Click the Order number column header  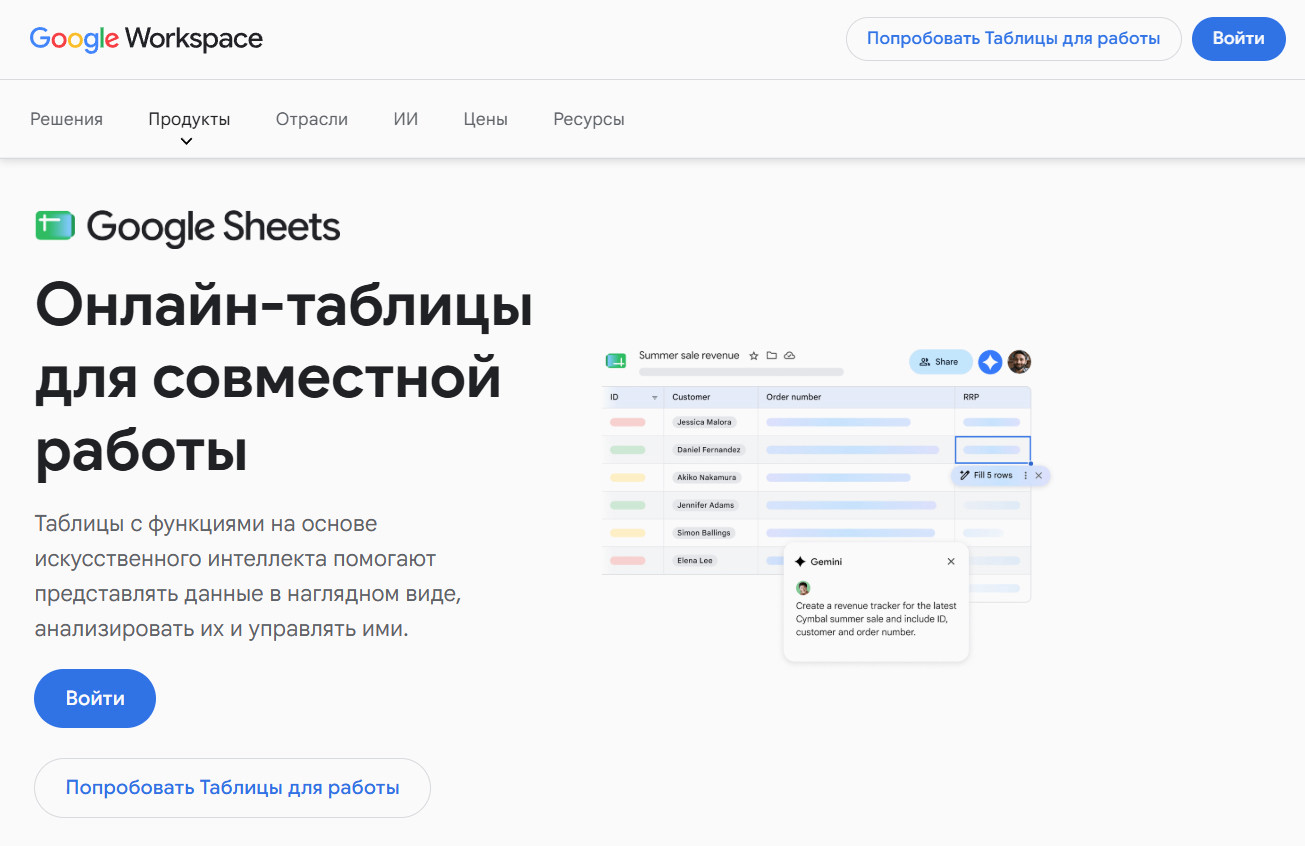[794, 397]
